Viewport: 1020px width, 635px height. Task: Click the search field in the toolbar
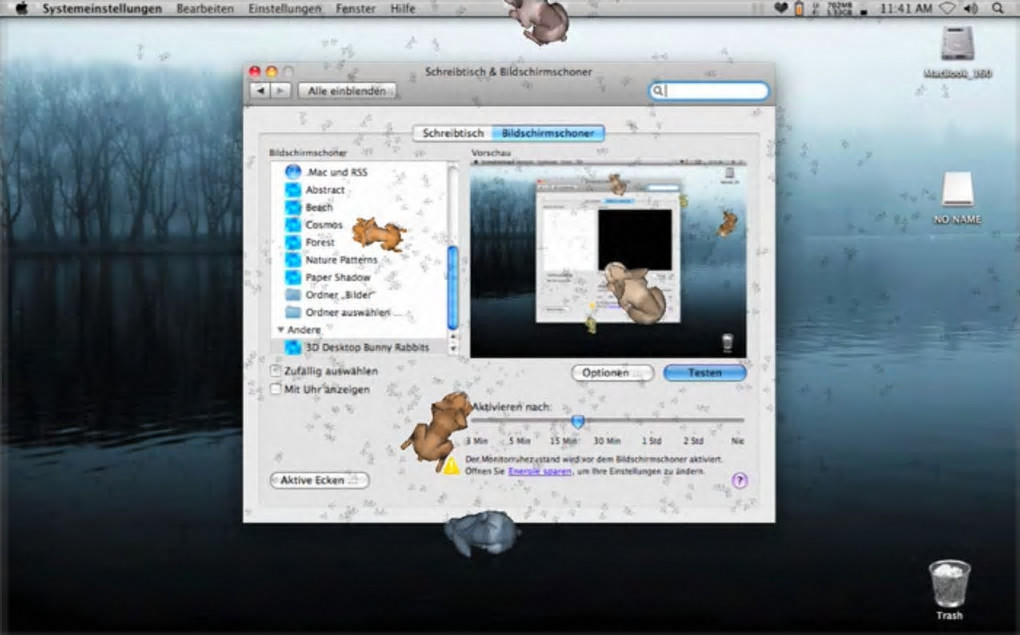[x=709, y=90]
